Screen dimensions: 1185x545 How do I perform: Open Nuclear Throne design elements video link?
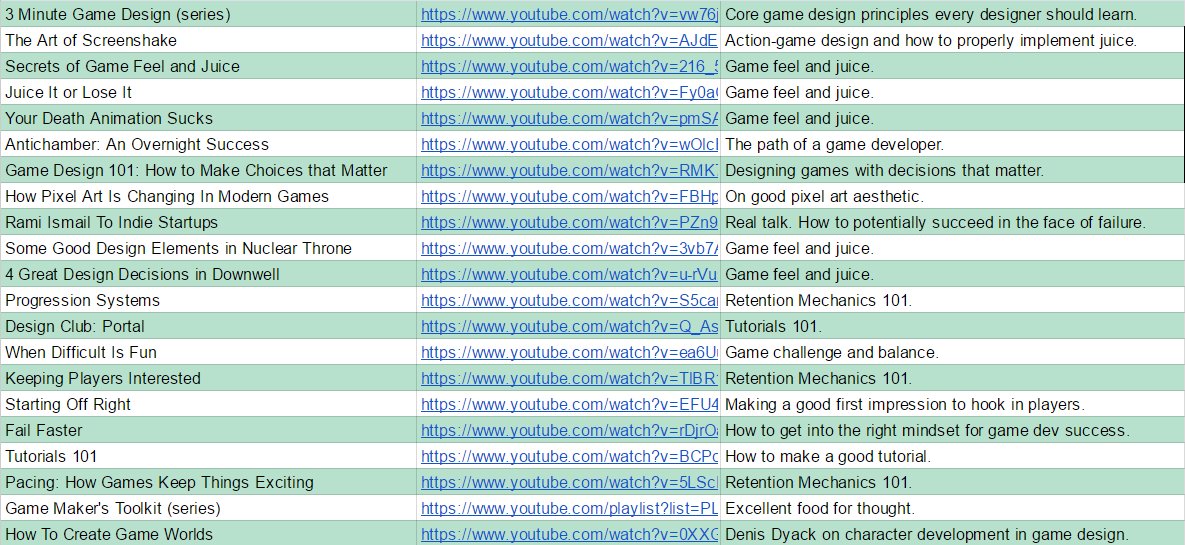[569, 248]
